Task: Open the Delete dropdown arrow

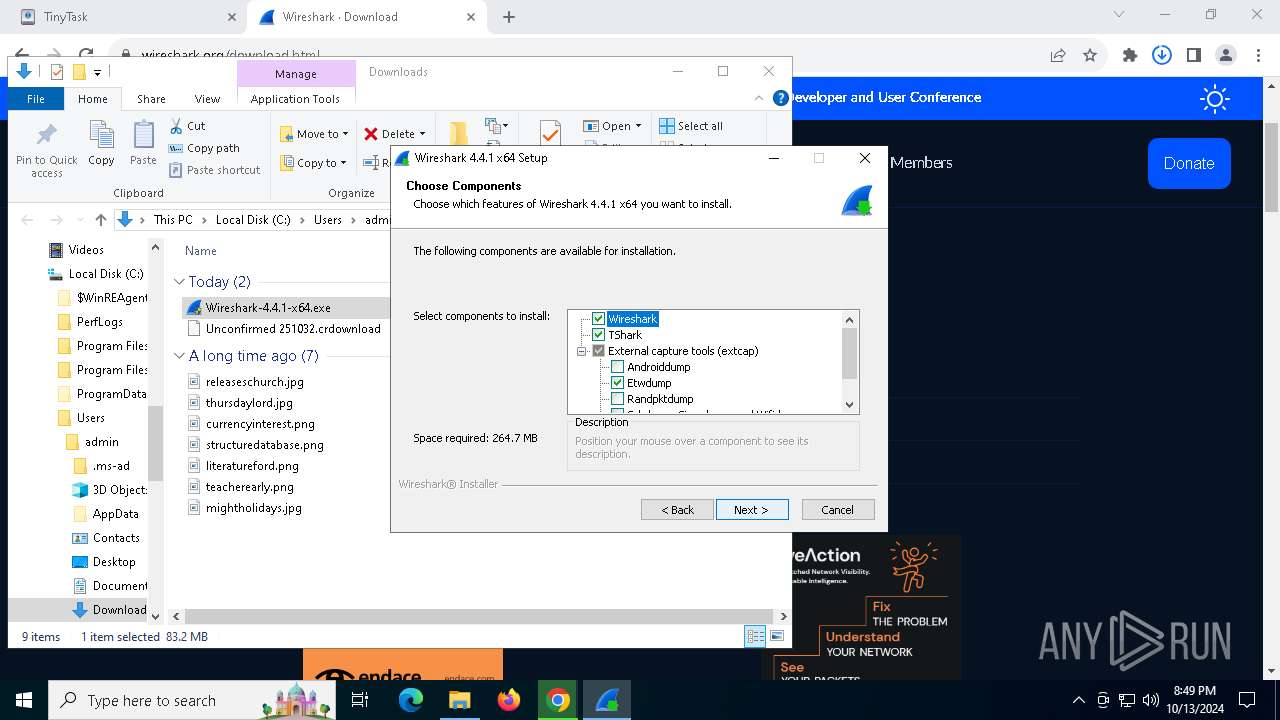Action: point(422,134)
